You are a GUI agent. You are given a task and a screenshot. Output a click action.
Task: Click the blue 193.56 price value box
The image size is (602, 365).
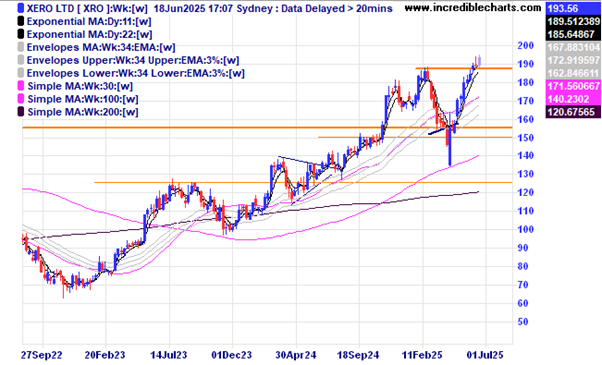tap(573, 8)
